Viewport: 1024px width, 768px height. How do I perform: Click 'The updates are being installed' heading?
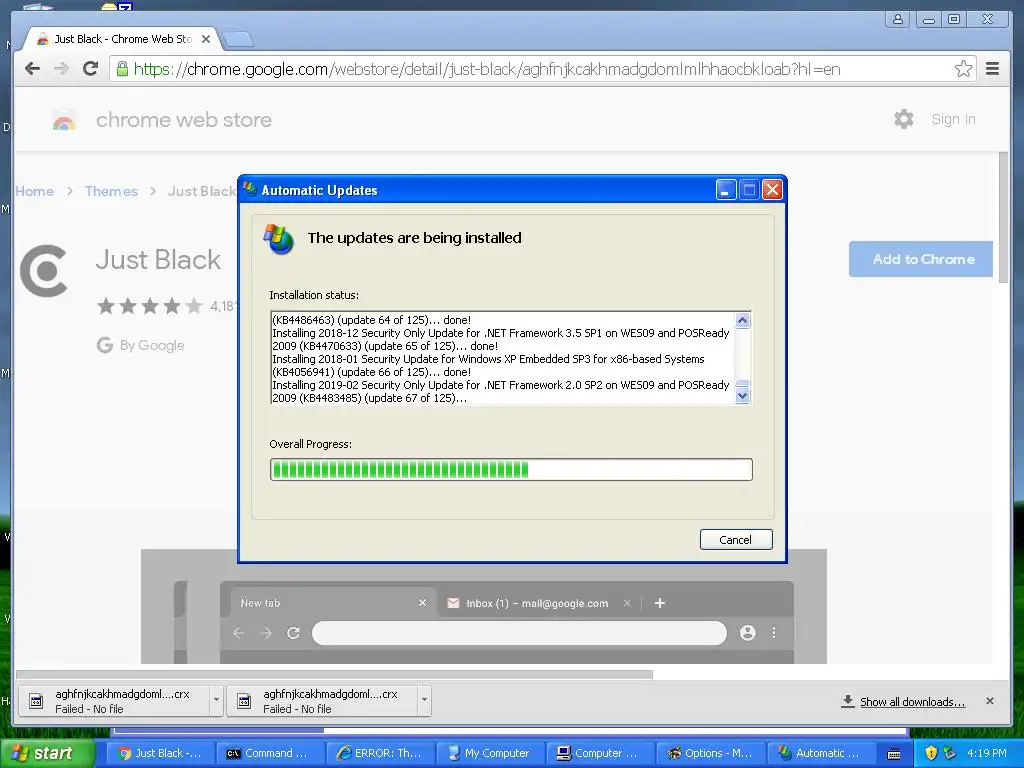click(x=415, y=238)
